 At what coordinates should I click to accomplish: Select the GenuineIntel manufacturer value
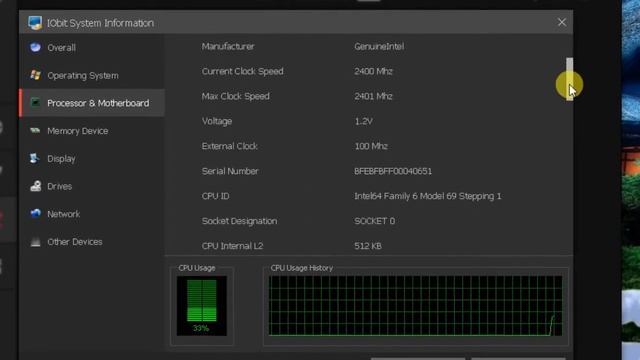click(379, 47)
